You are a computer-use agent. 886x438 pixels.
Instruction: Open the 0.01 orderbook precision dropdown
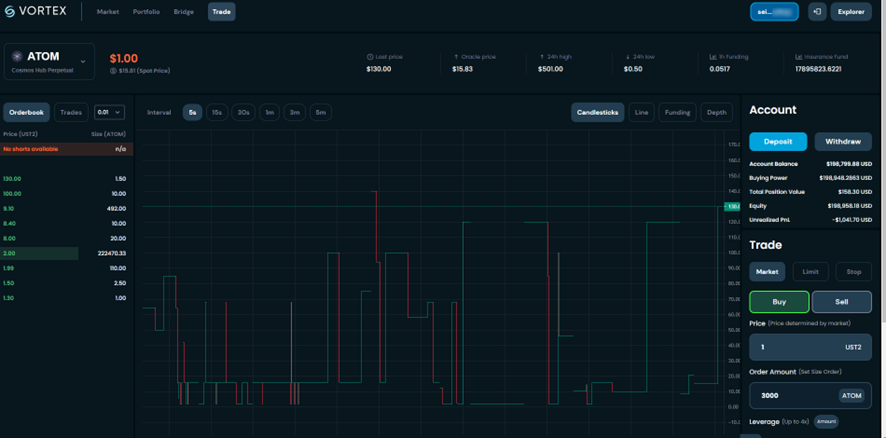pos(109,112)
